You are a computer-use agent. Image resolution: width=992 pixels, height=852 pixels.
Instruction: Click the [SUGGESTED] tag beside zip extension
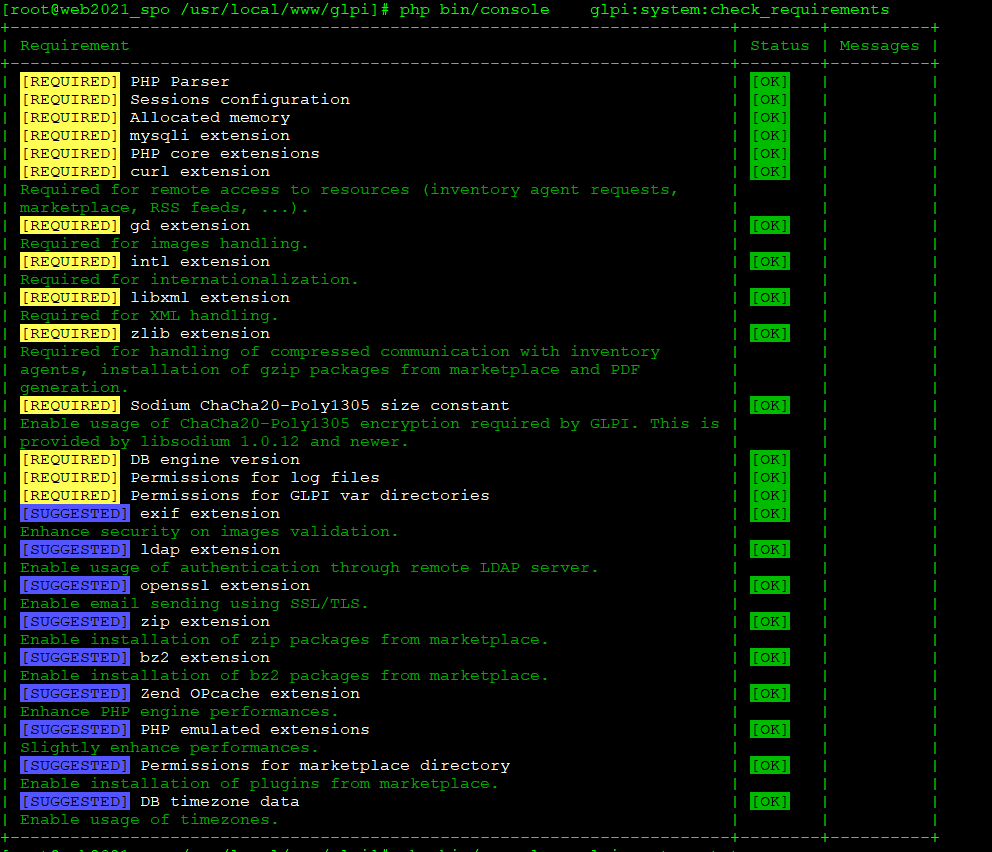pyautogui.click(x=75, y=622)
